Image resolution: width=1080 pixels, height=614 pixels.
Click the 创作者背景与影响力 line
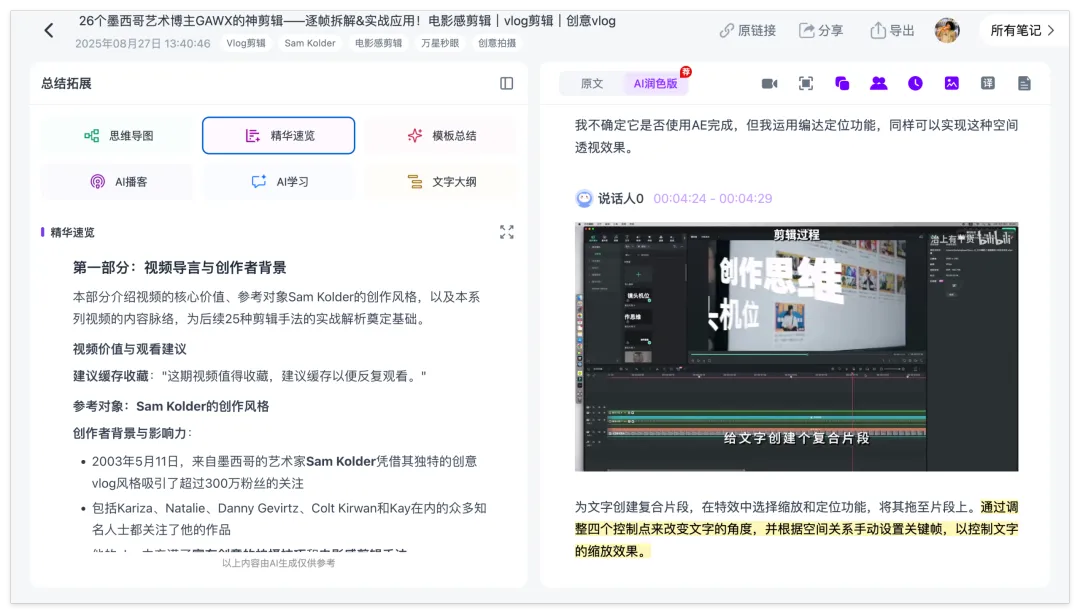click(x=132, y=433)
